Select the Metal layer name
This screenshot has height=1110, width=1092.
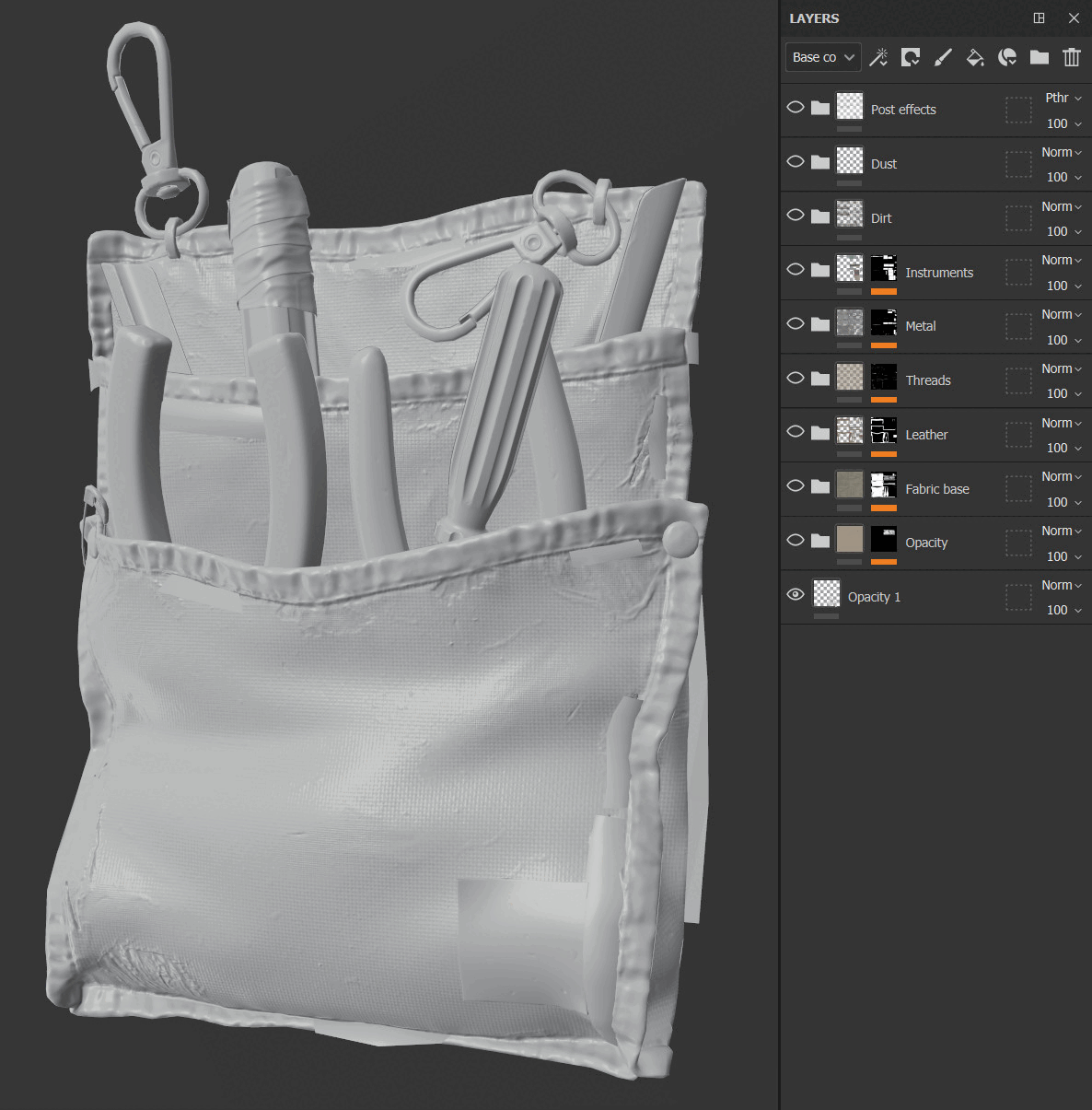click(x=921, y=326)
